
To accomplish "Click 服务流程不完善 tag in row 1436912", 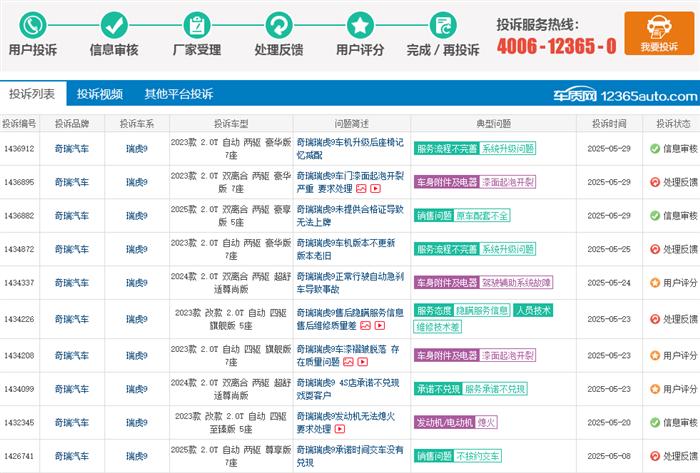I will coord(446,149).
